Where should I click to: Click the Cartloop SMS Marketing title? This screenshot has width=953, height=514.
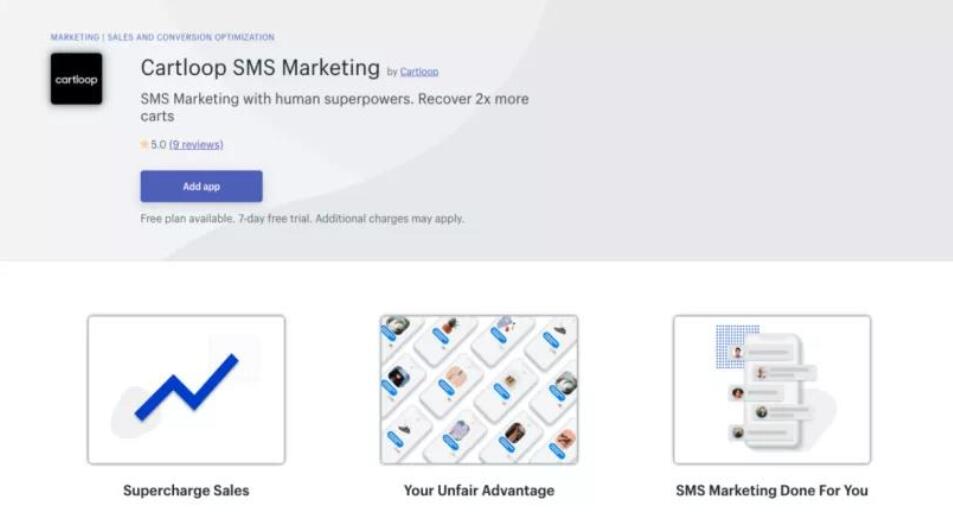[260, 68]
